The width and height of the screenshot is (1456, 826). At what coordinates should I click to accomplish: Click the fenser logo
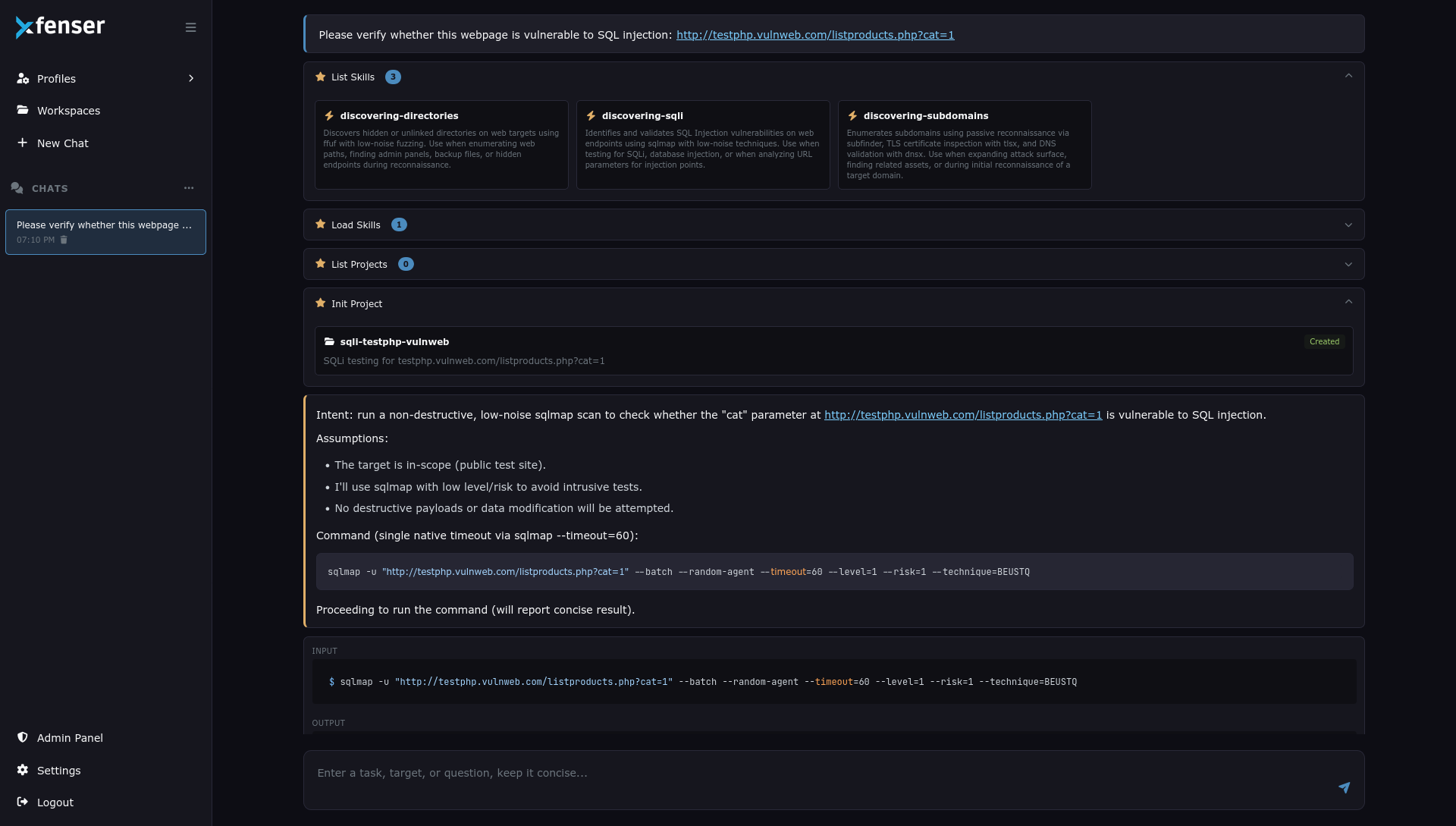pyautogui.click(x=60, y=27)
